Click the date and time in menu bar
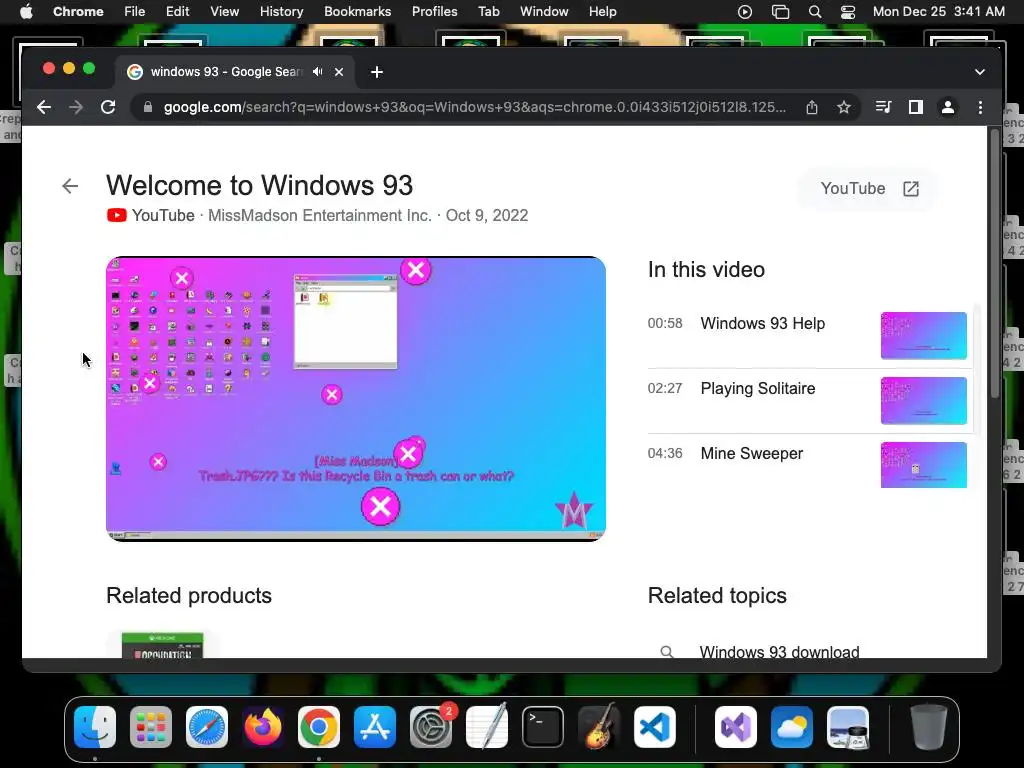Screen dimensions: 1024x768 (938, 12)
